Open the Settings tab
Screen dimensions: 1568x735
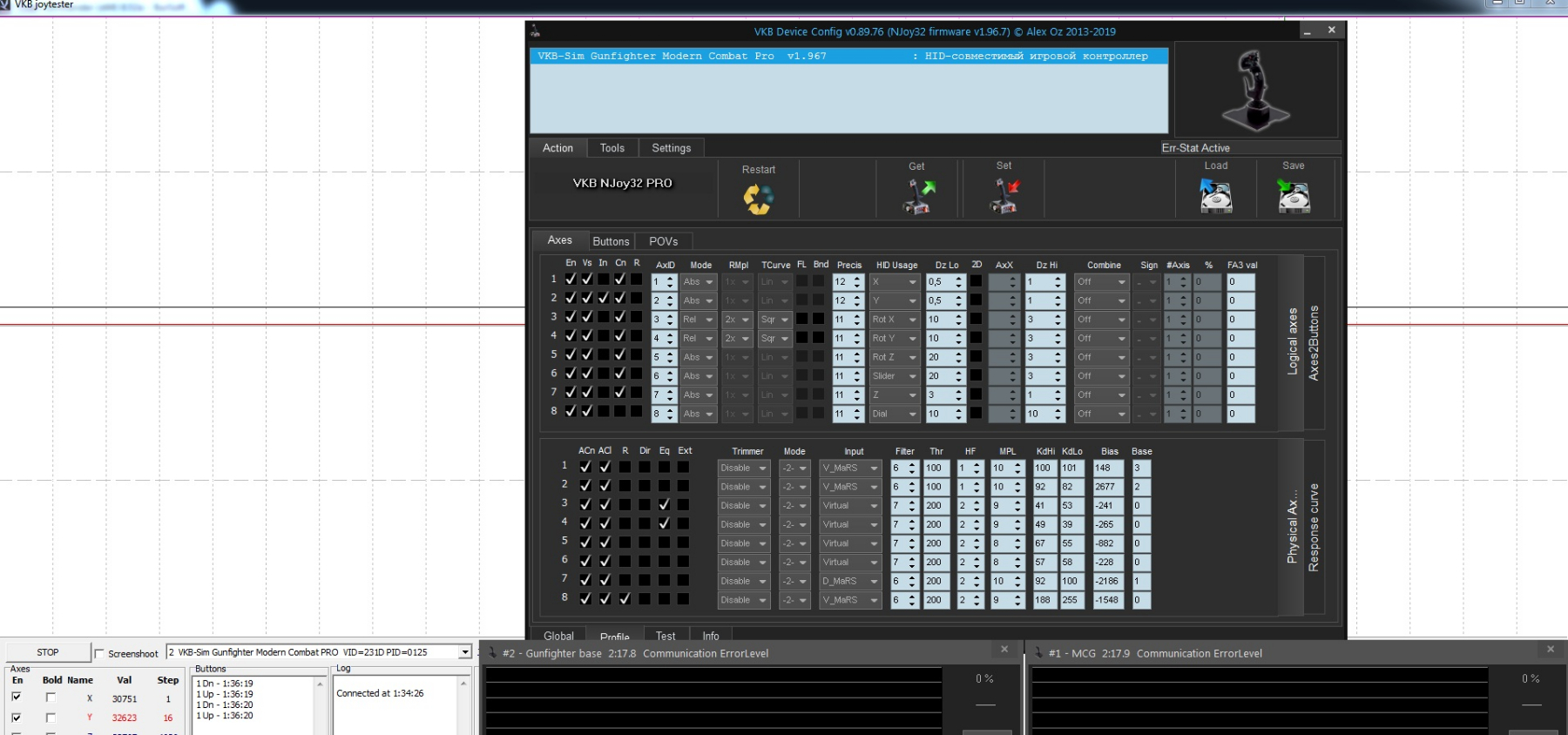[672, 148]
